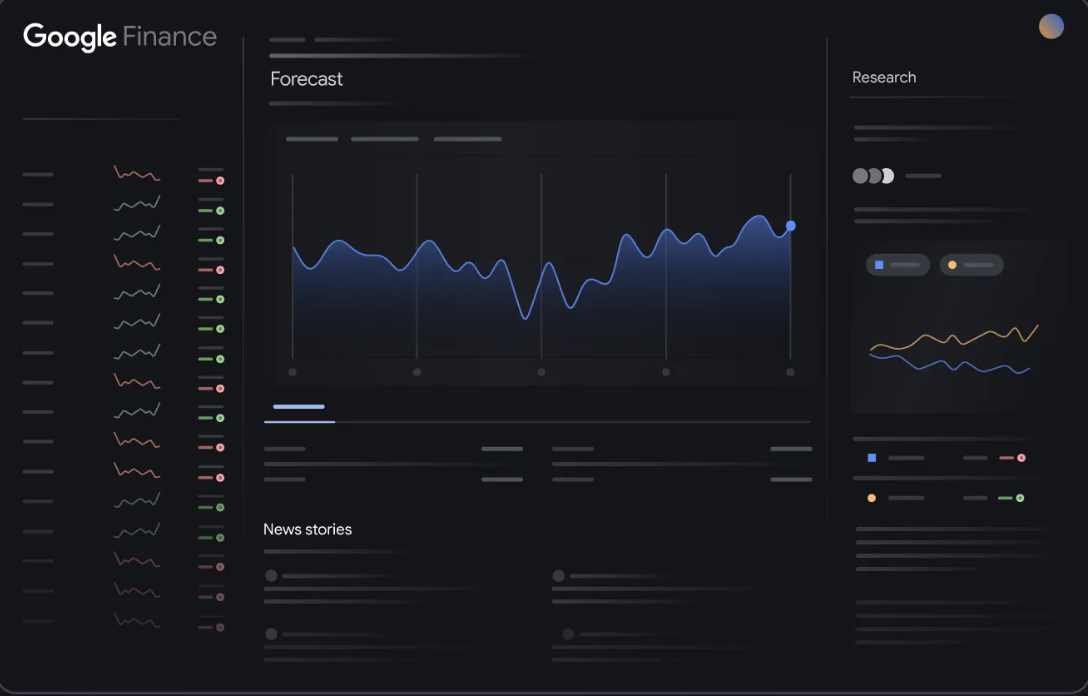The image size is (1088, 696).
Task: Click the blue endpoint marker on the forecast chart
Action: pos(791,226)
